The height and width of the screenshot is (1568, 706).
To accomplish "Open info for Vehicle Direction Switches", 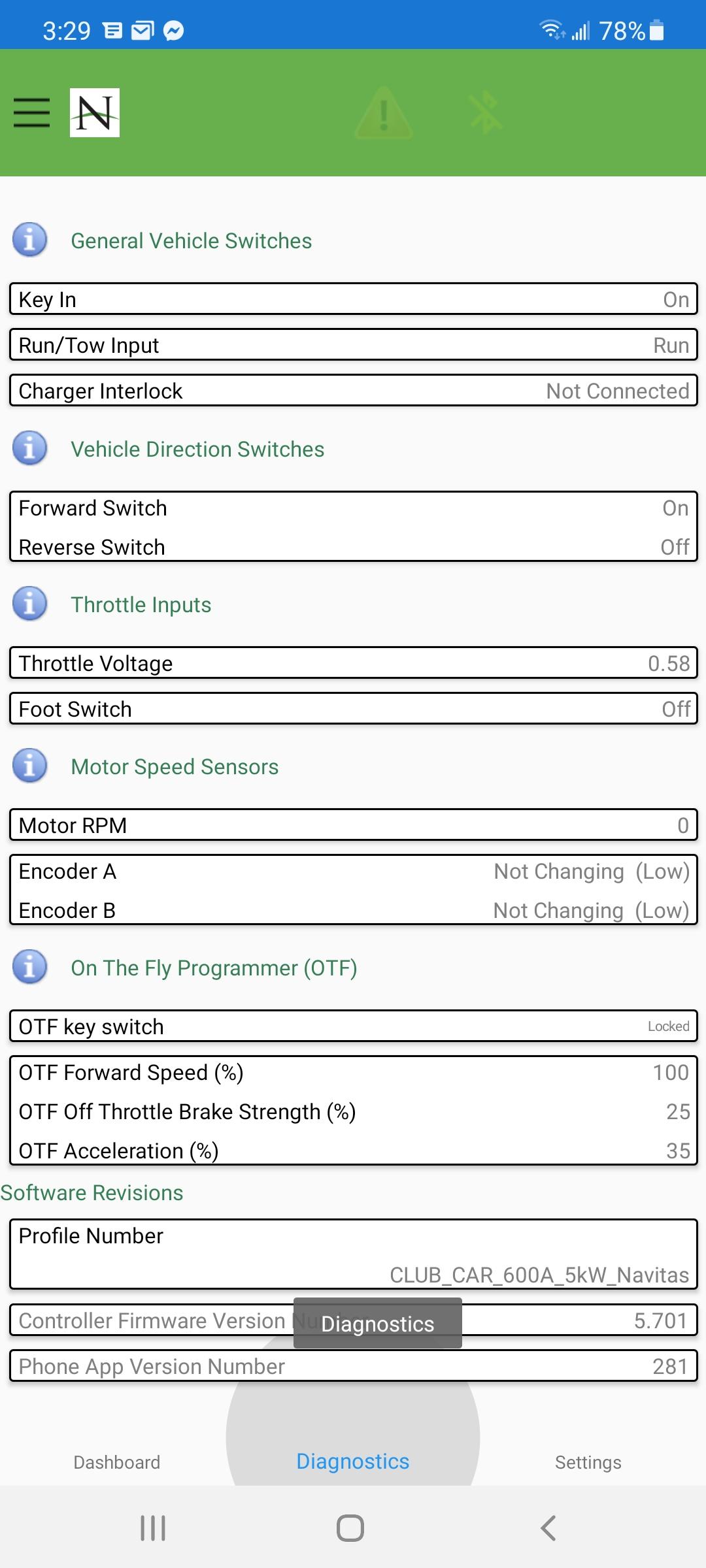I will click(30, 448).
